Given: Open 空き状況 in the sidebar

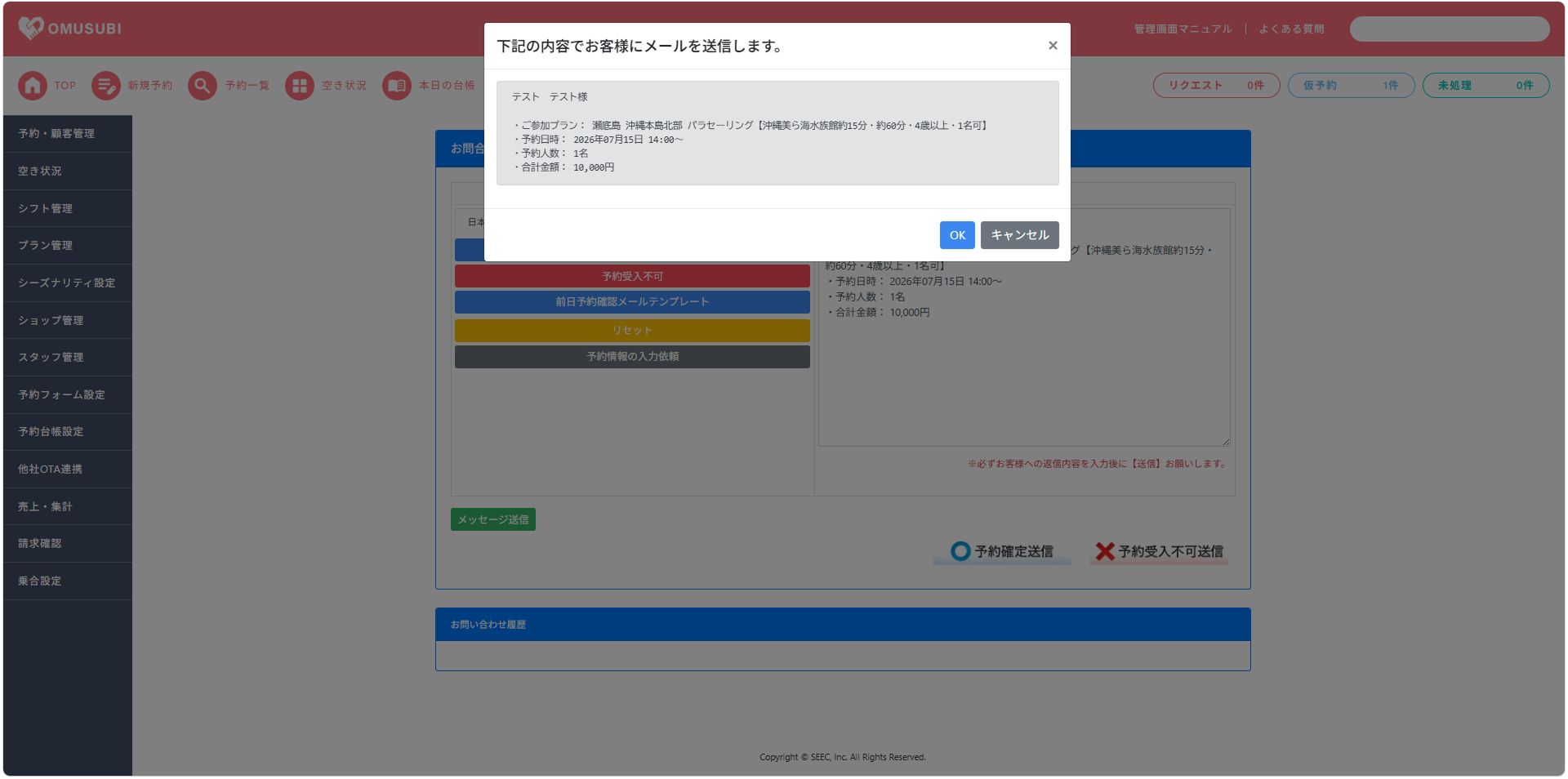Looking at the screenshot, I should pyautogui.click(x=68, y=171).
